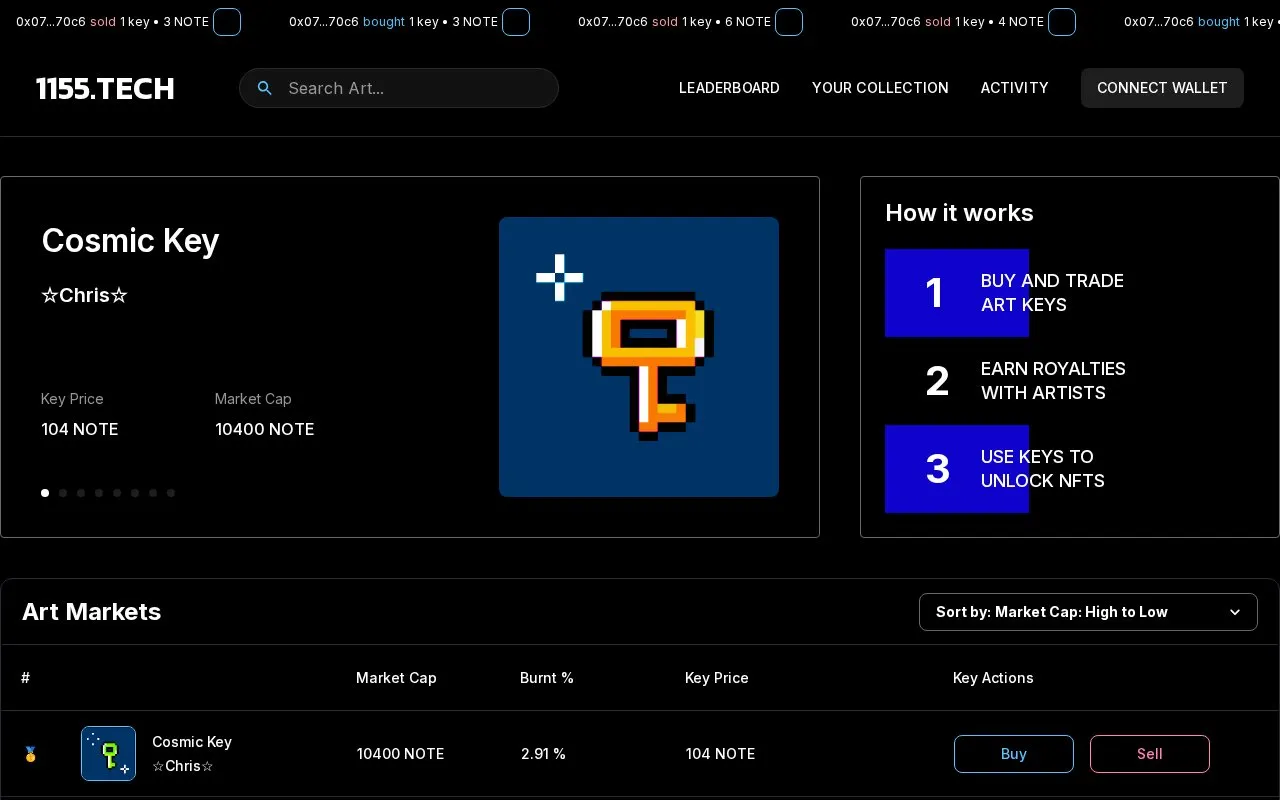Image resolution: width=1280 pixels, height=800 pixels.
Task: Click the 'sold 1 key • 6 NOTE' ticker entry
Action: tap(690, 22)
